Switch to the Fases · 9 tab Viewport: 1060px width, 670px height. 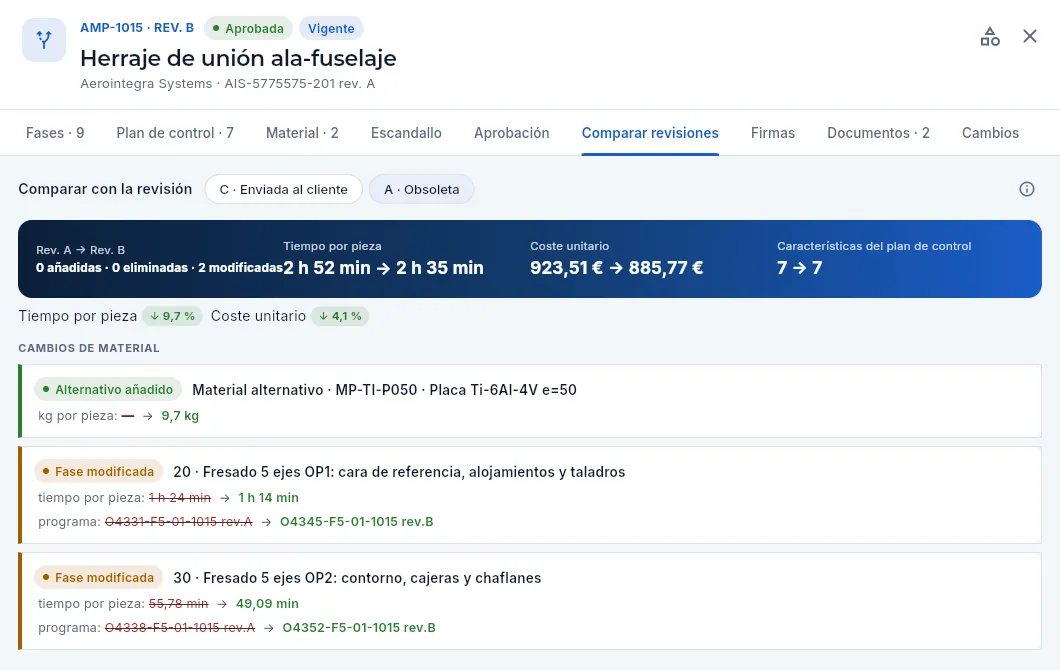pyautogui.click(x=55, y=133)
